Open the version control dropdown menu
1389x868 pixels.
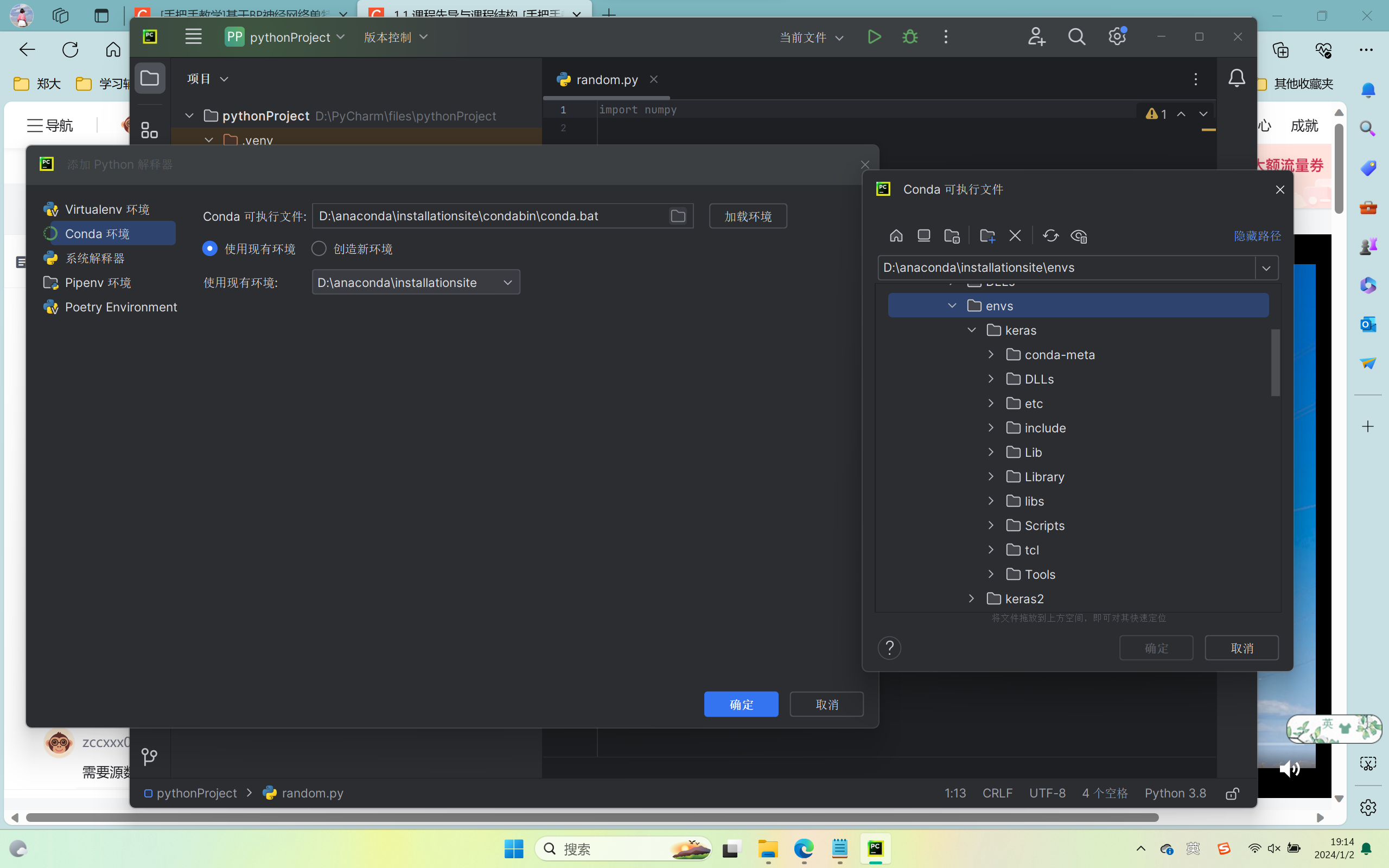click(x=396, y=37)
